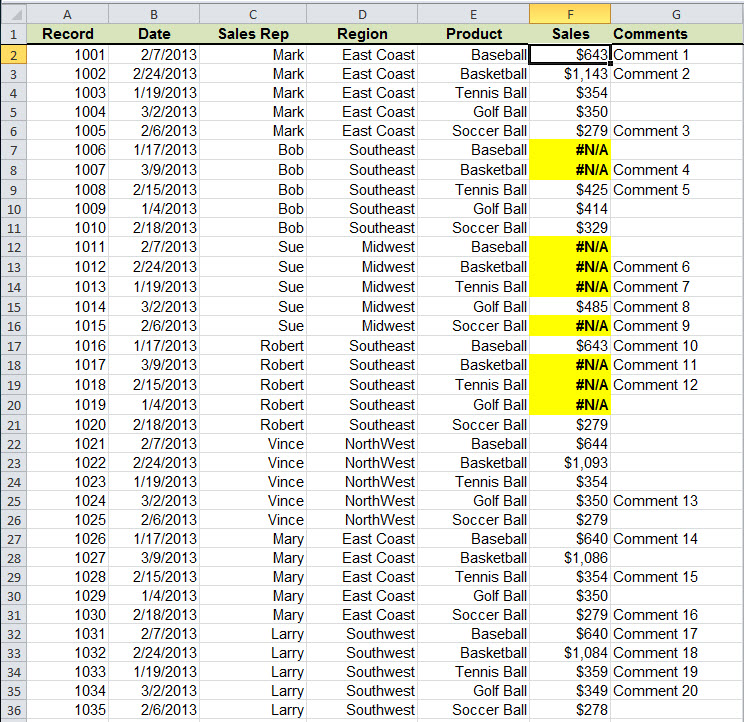Click the Comment 8 cell
This screenshot has width=744, height=722.
[677, 307]
